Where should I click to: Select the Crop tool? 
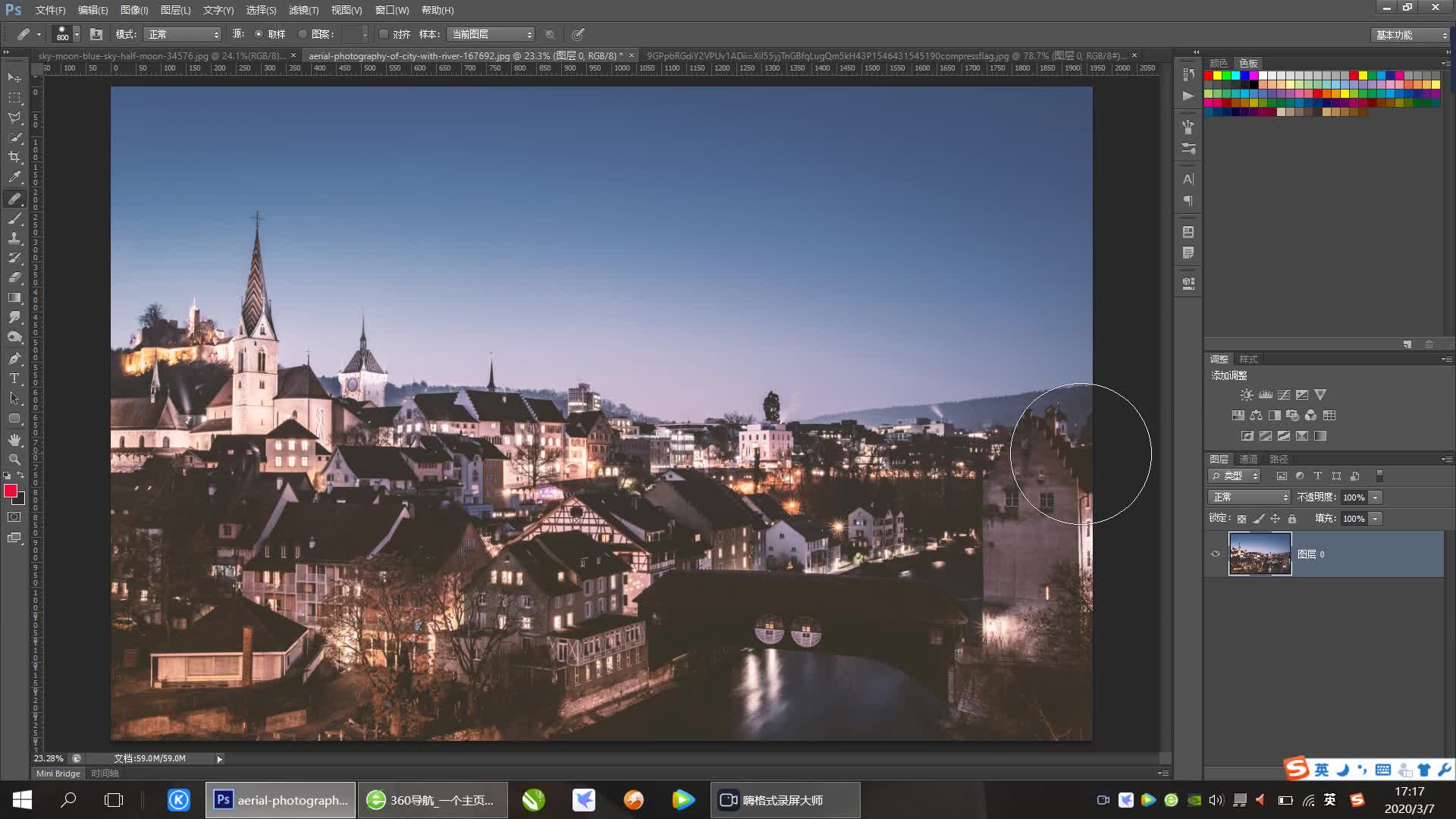tap(14, 157)
